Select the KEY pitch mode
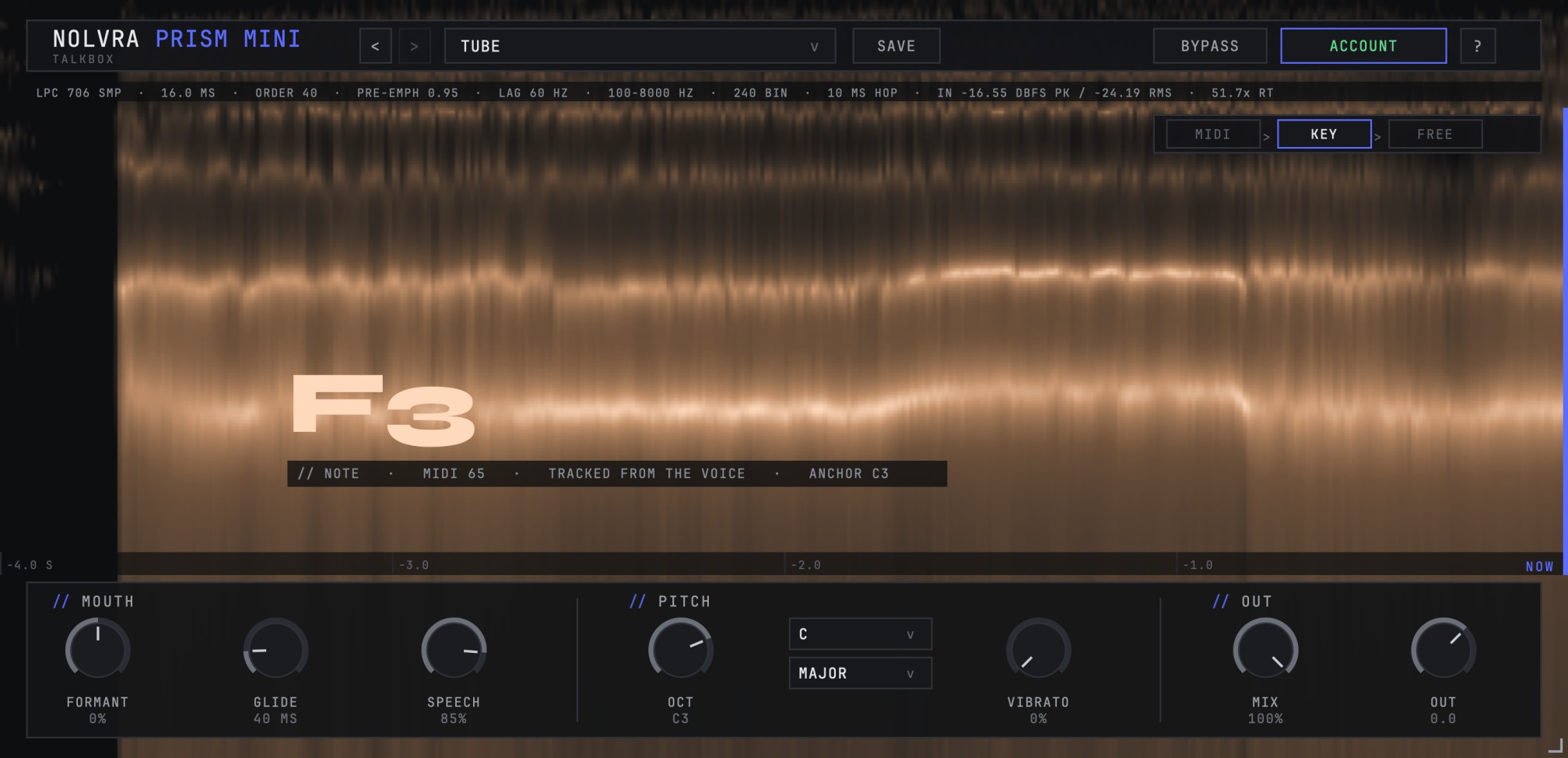 [x=1324, y=134]
